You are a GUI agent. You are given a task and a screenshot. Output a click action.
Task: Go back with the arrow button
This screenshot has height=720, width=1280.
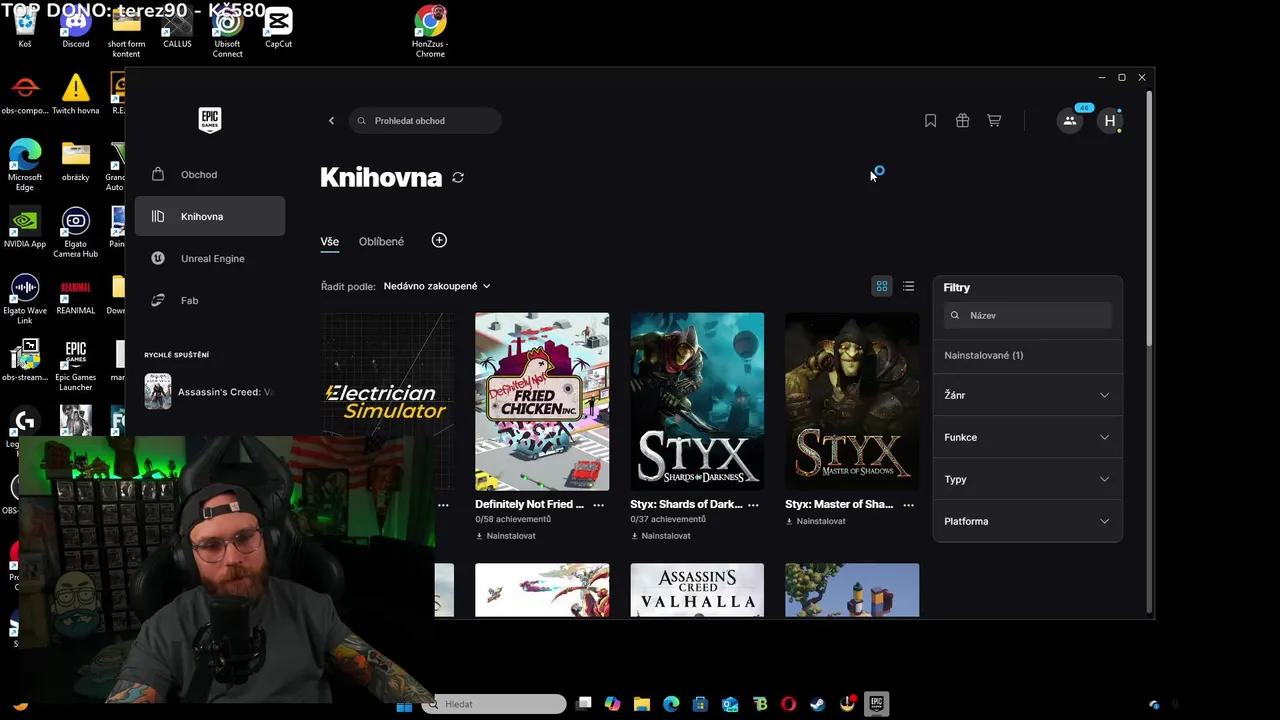pos(331,121)
